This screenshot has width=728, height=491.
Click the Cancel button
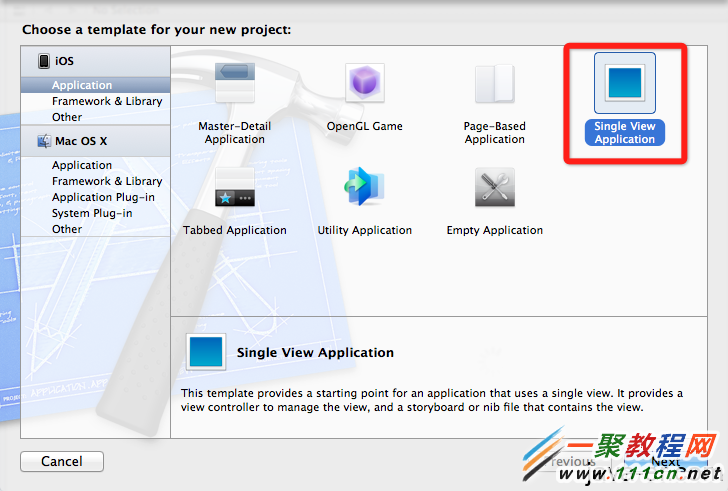[62, 461]
